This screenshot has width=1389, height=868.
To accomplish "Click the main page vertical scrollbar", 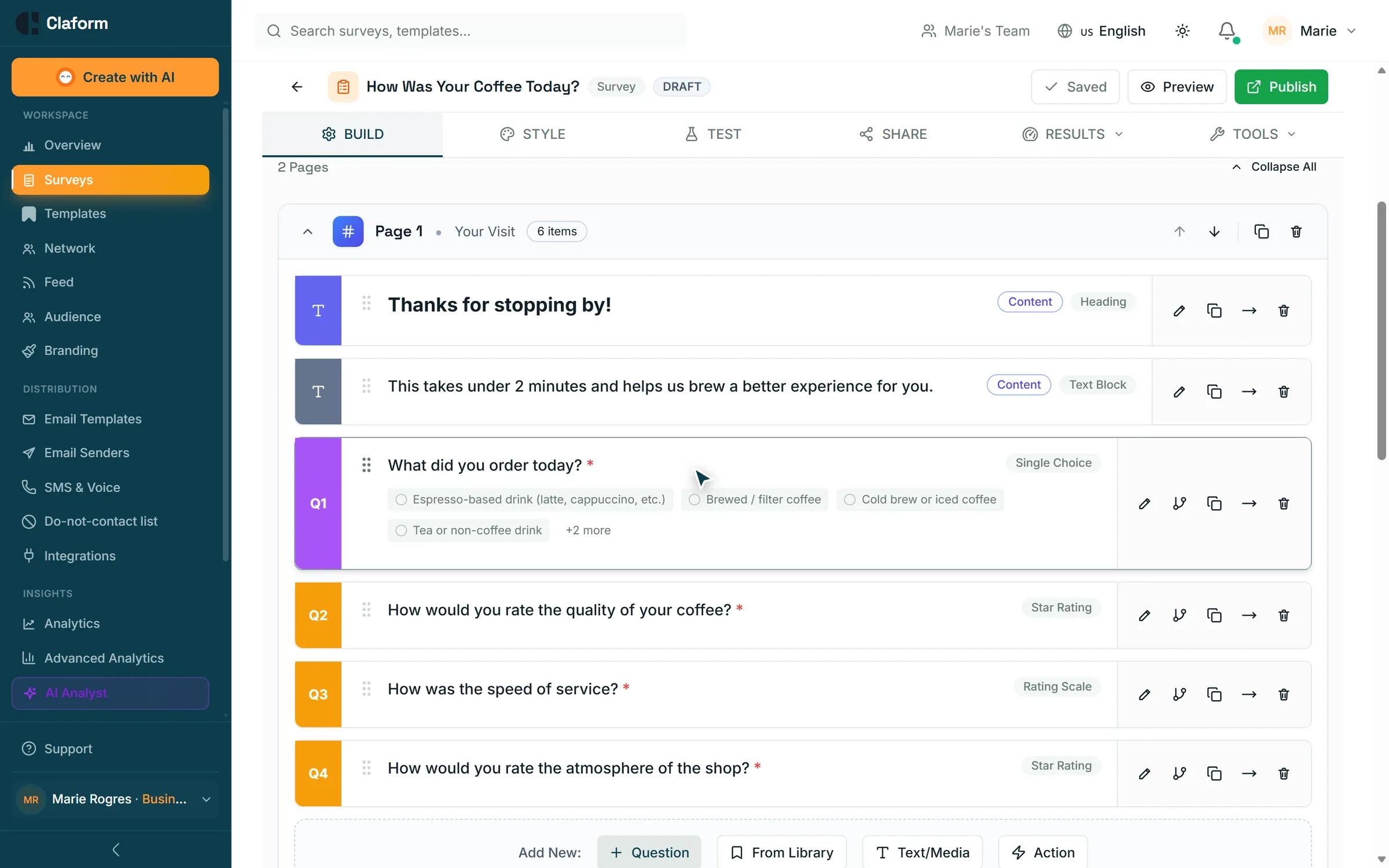I will [x=1381, y=330].
